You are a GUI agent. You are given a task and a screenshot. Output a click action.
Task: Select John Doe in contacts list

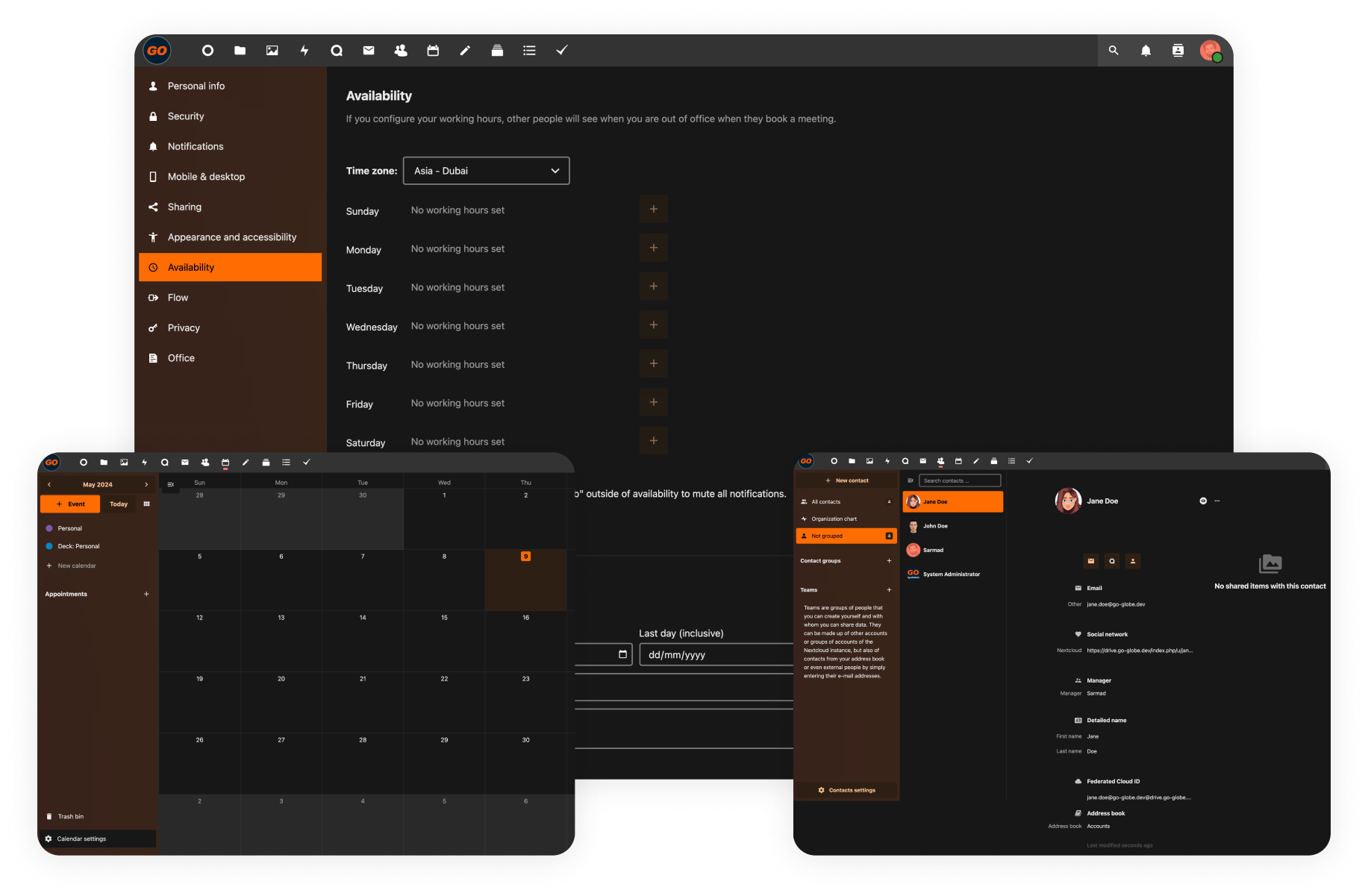tap(935, 526)
